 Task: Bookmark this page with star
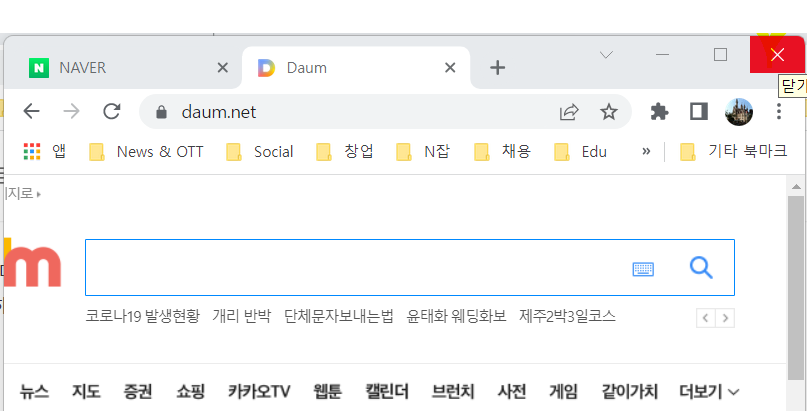pyautogui.click(x=609, y=112)
